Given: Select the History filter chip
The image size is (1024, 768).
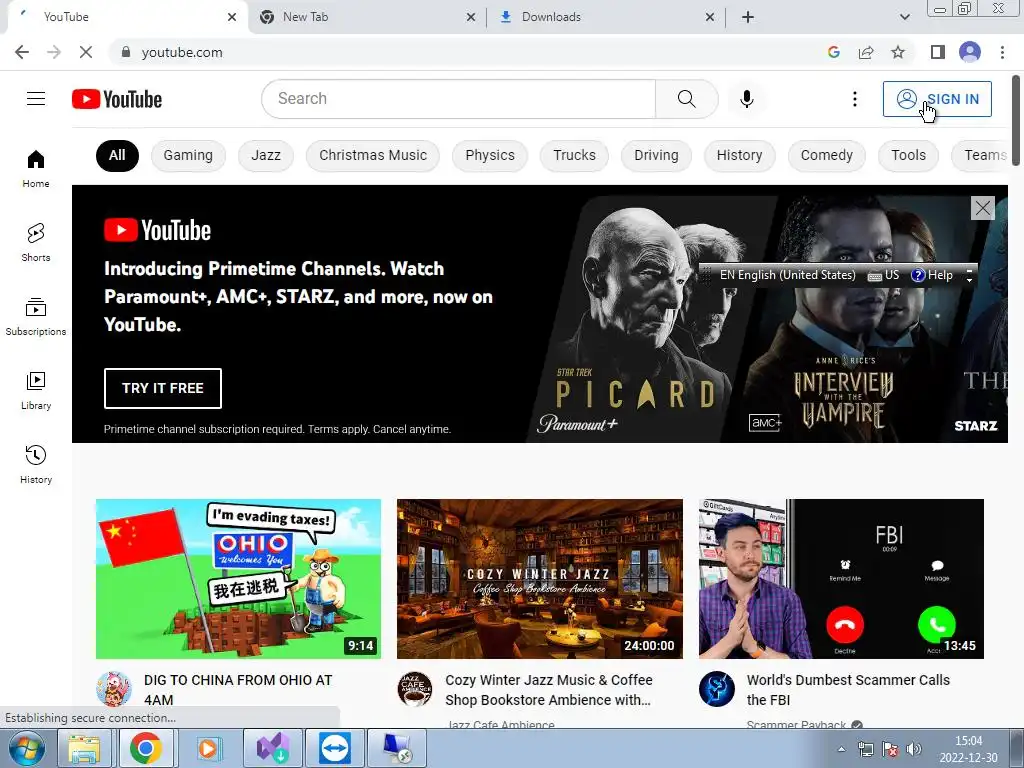Looking at the screenshot, I should [739, 155].
